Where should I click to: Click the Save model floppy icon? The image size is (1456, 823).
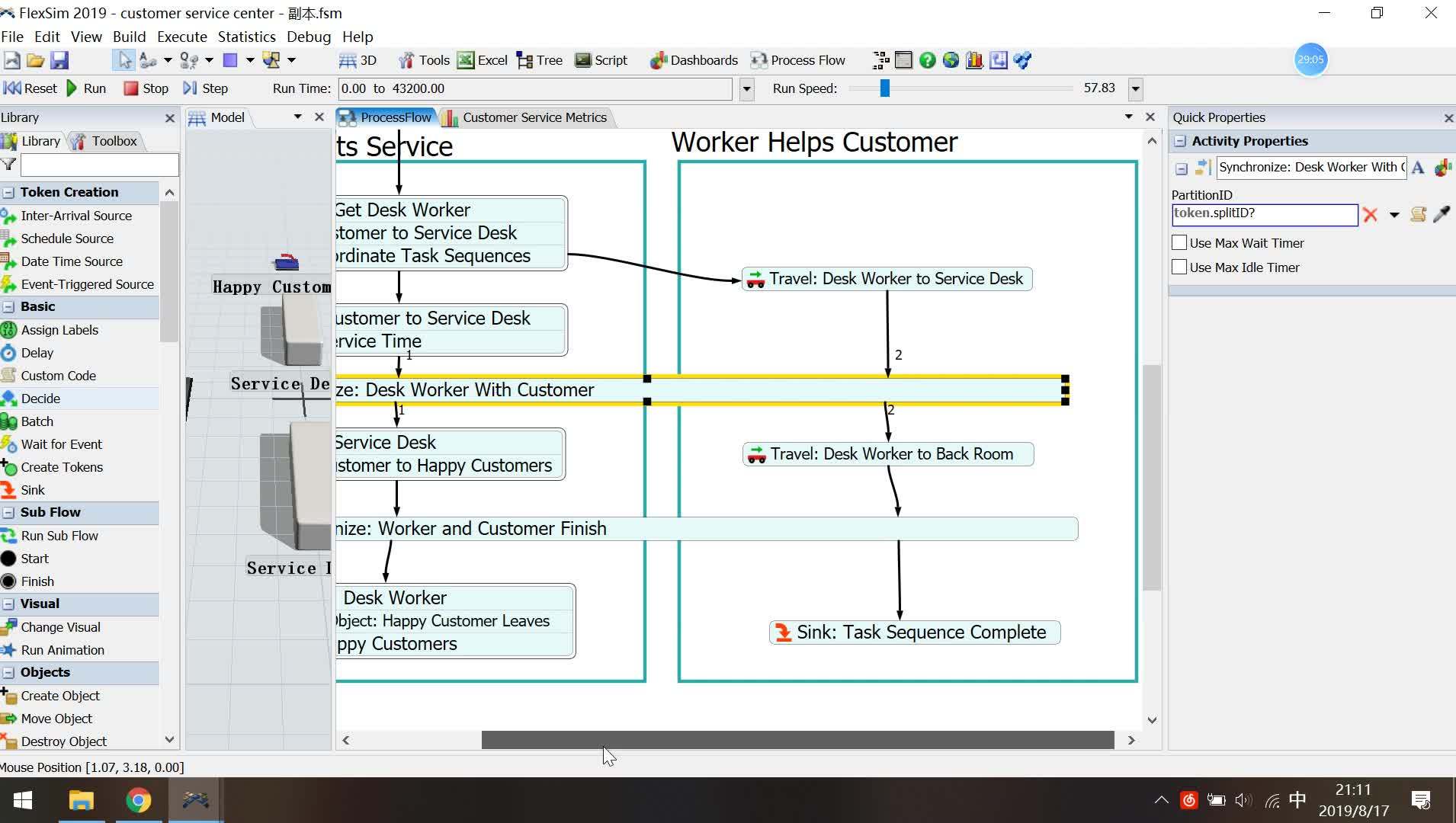[x=59, y=60]
